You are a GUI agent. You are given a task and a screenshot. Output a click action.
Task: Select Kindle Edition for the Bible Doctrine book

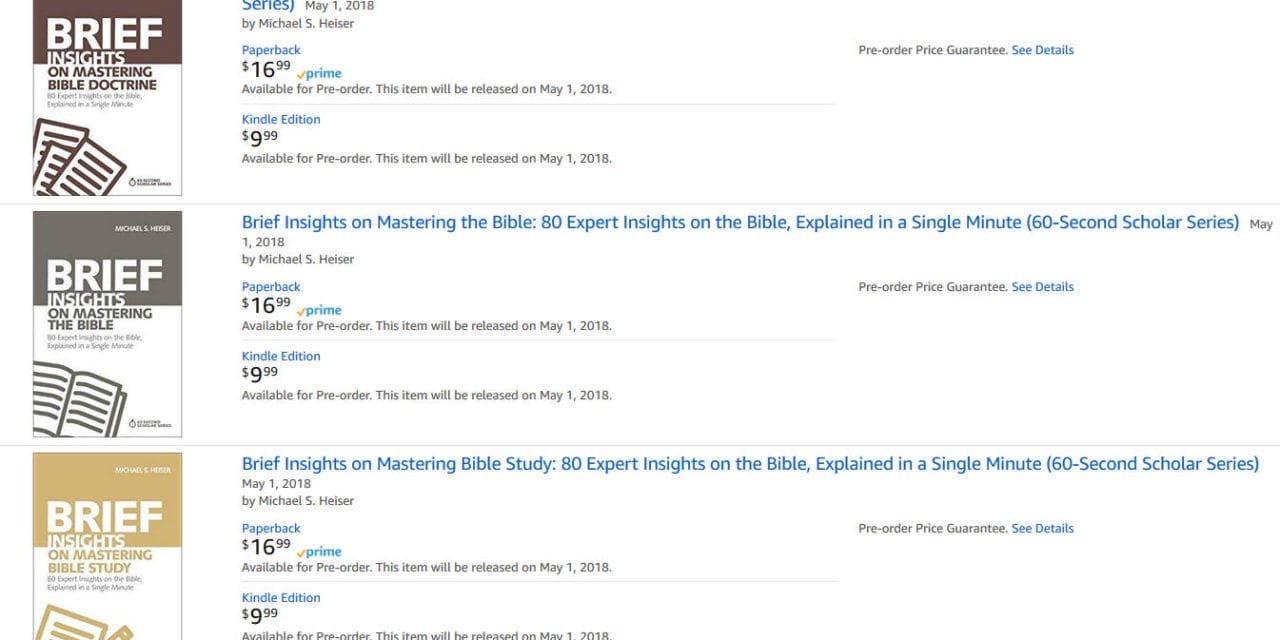tap(281, 119)
